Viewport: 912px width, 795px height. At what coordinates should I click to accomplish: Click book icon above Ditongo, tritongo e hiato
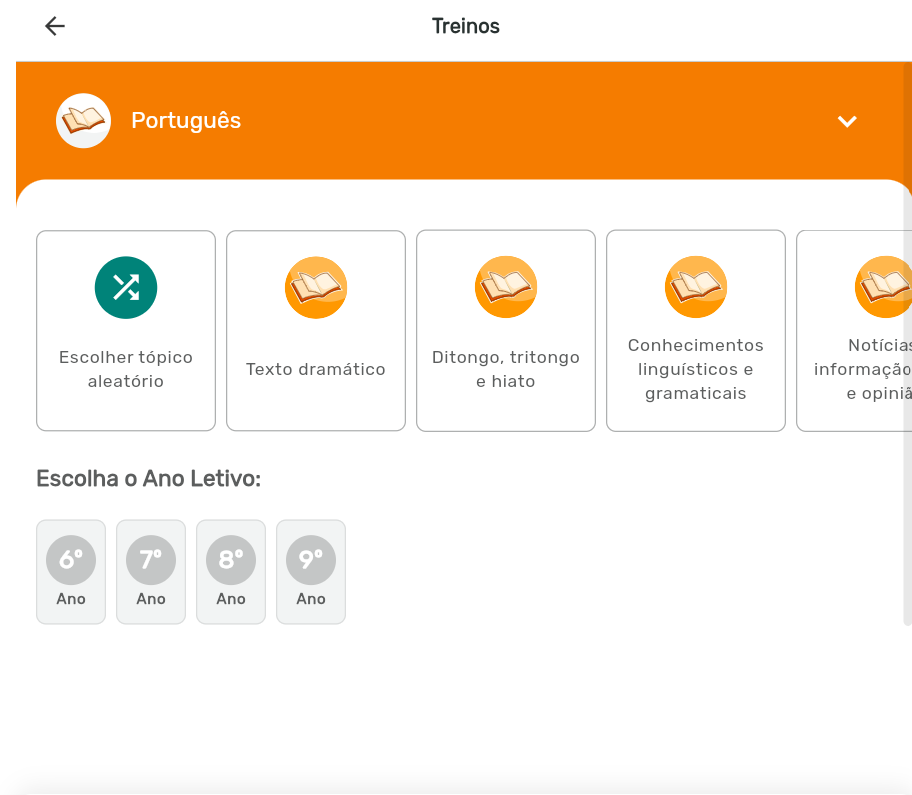[x=506, y=288]
